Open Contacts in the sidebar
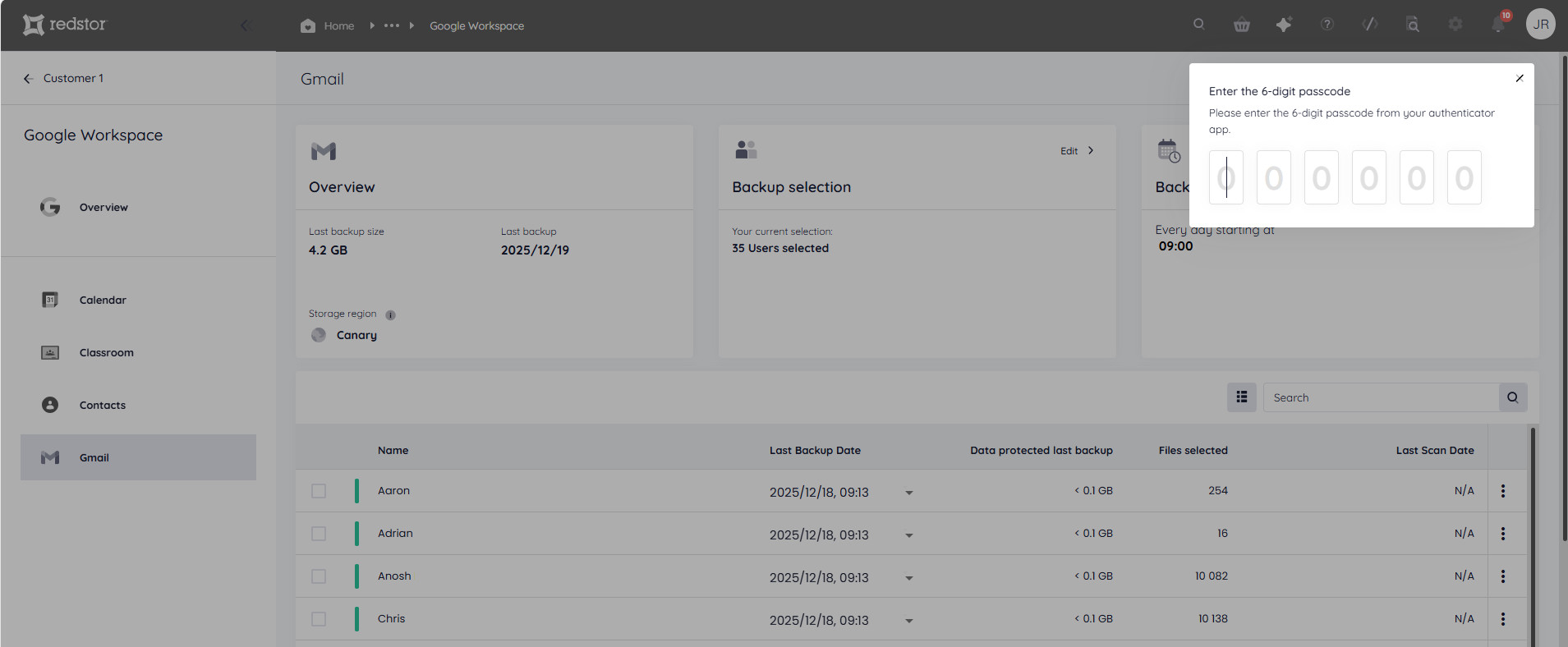The image size is (1568, 647). click(x=138, y=405)
